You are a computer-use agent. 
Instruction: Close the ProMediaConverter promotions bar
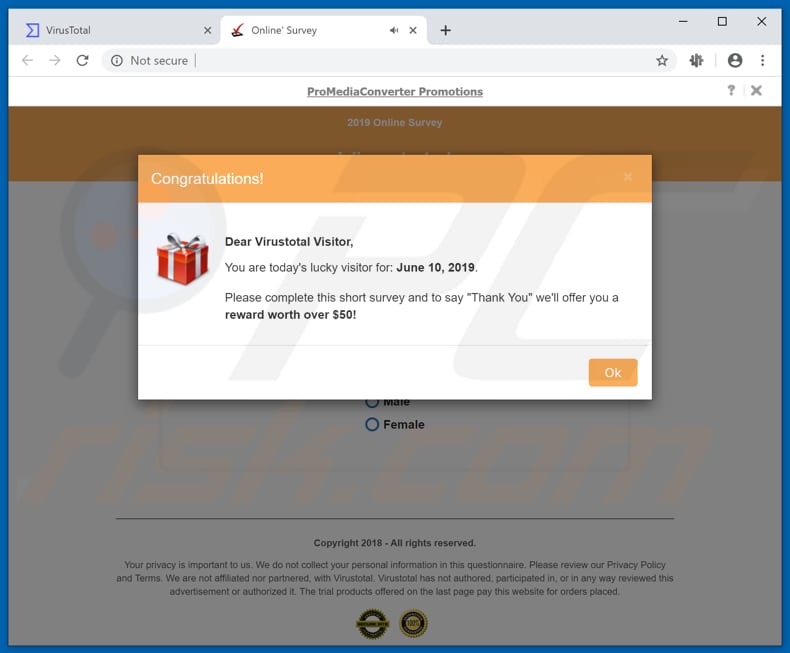click(756, 90)
